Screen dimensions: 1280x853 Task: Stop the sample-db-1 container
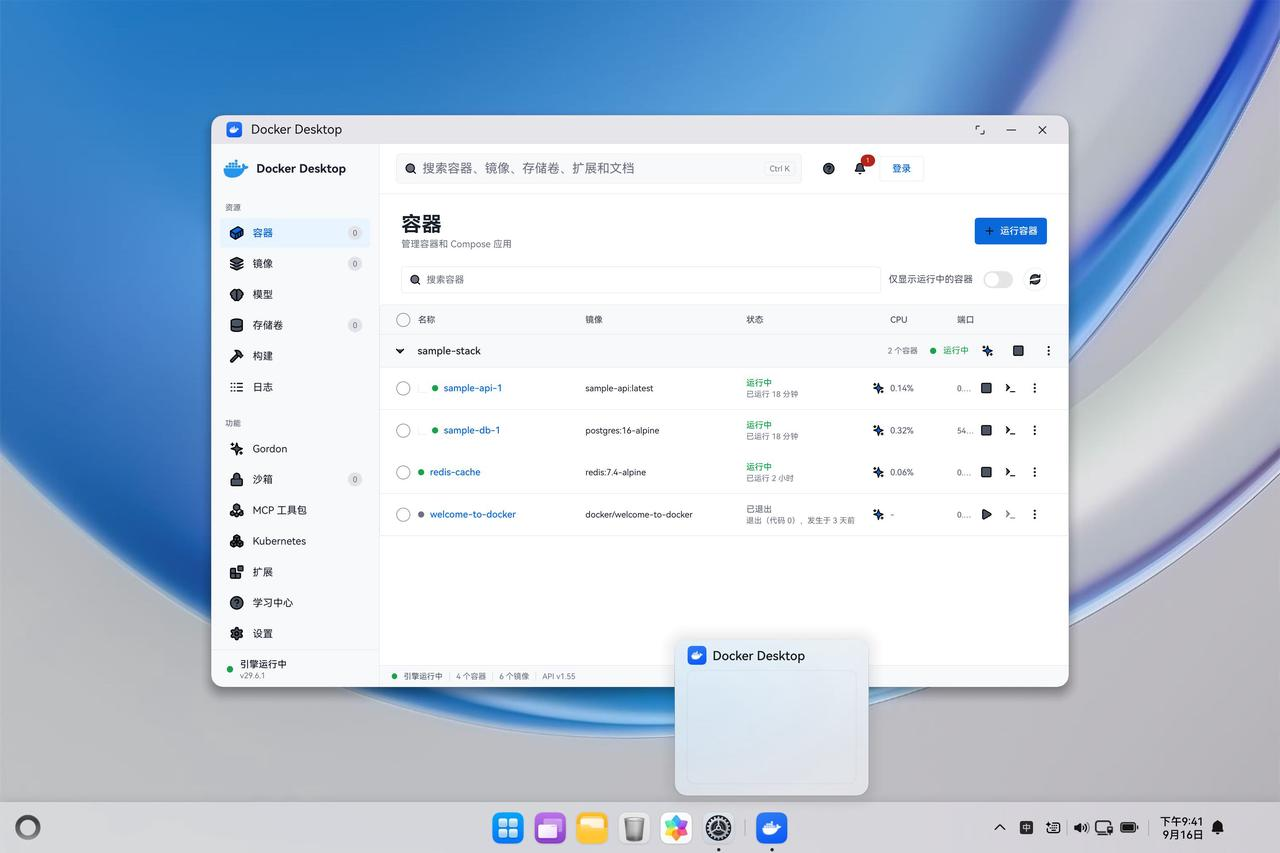(986, 430)
